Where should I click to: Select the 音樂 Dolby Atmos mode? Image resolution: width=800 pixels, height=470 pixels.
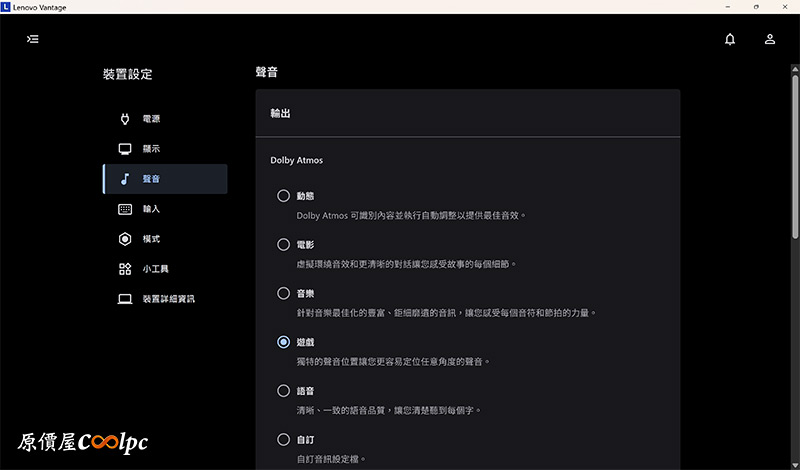tap(283, 293)
